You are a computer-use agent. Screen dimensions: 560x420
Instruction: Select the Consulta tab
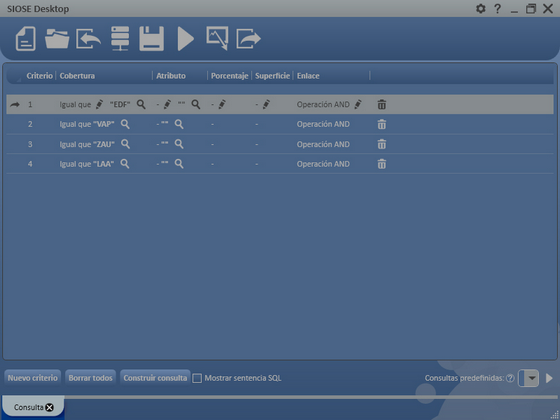tap(29, 407)
